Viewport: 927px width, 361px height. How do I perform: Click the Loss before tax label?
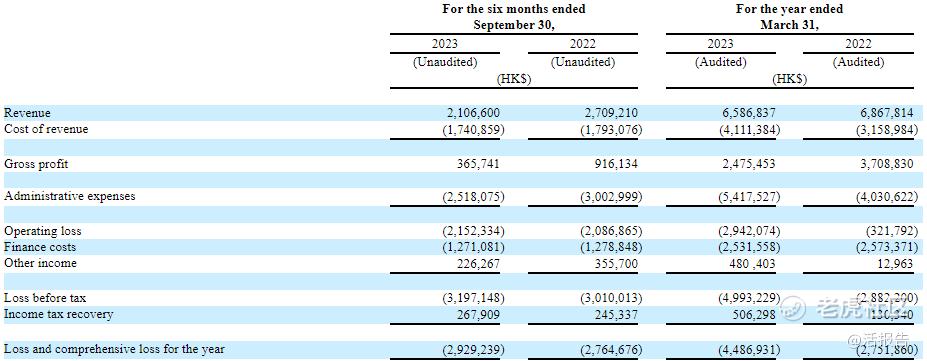(x=45, y=298)
